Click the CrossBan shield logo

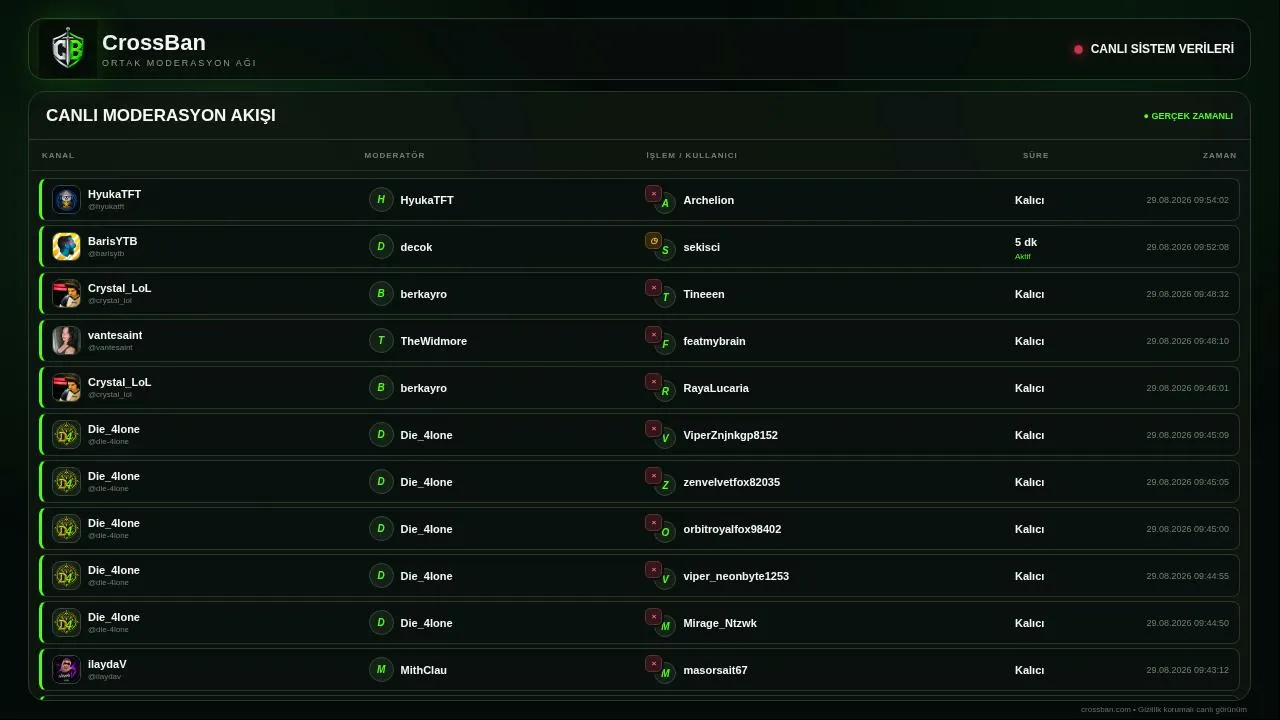click(x=68, y=49)
